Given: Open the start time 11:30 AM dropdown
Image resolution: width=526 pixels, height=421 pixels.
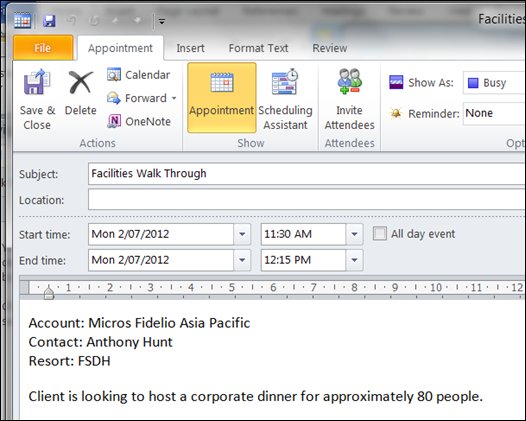Looking at the screenshot, I should click(x=354, y=234).
